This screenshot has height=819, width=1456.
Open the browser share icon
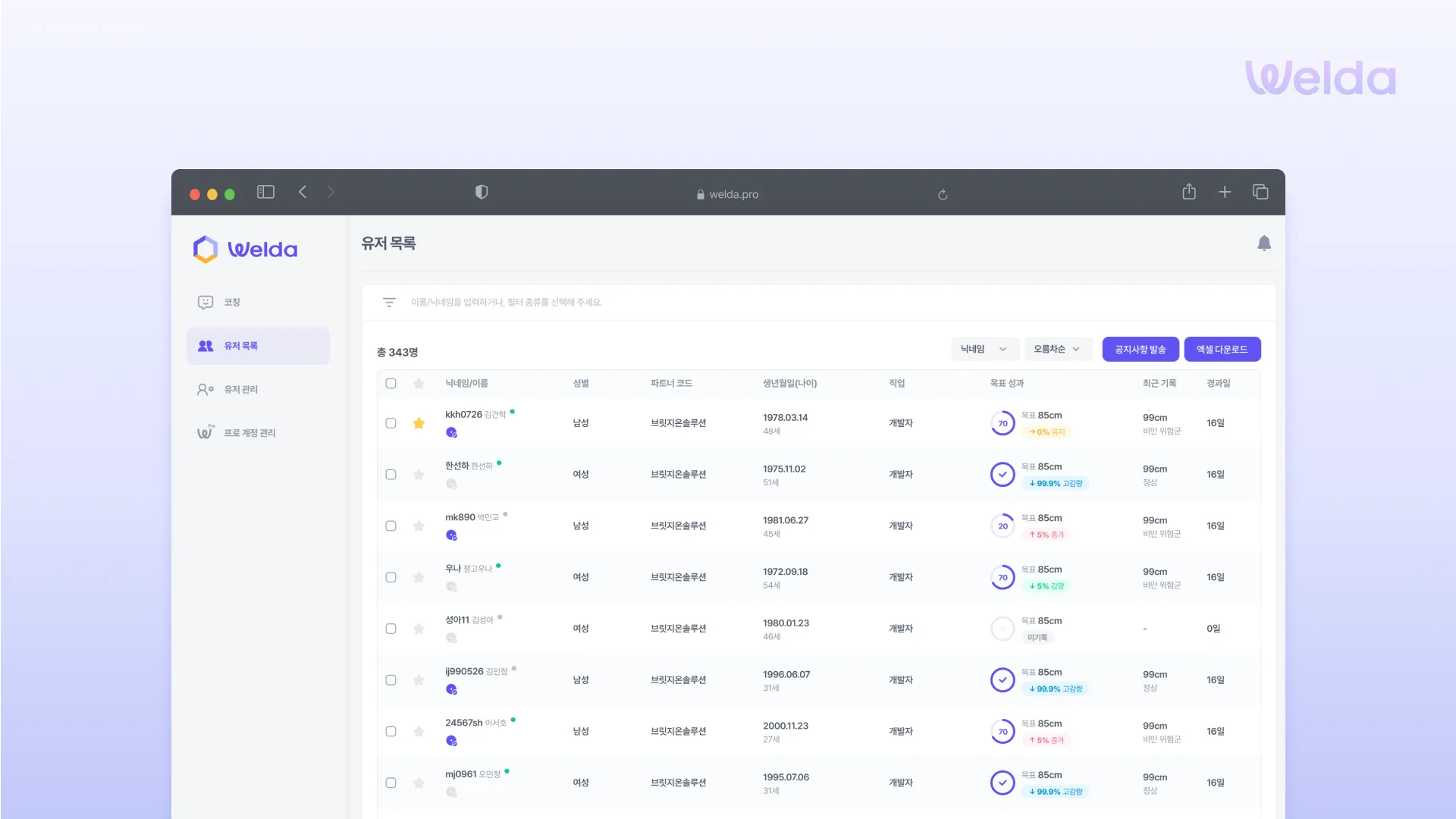(1189, 192)
